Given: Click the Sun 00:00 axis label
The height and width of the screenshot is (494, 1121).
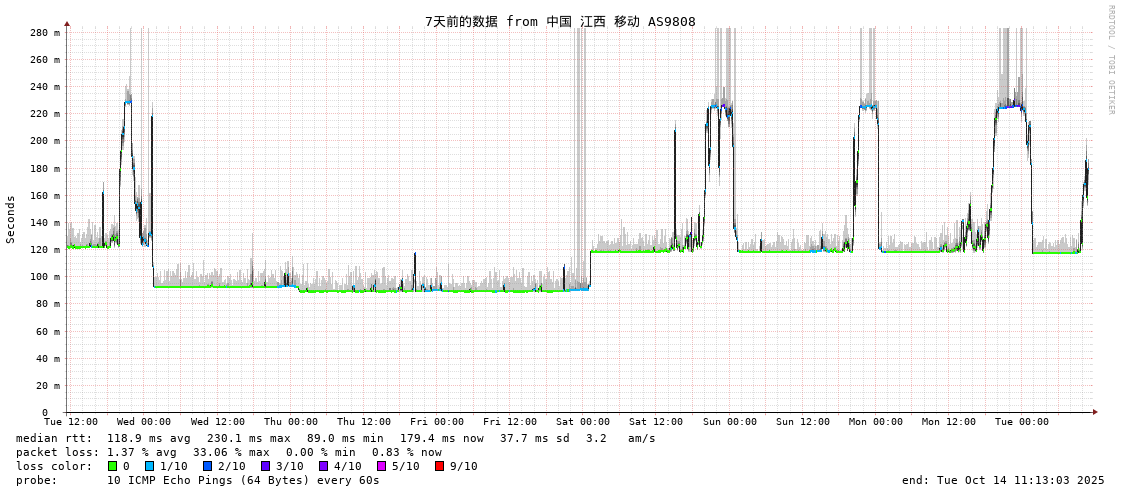Looking at the screenshot, I should [x=729, y=422].
